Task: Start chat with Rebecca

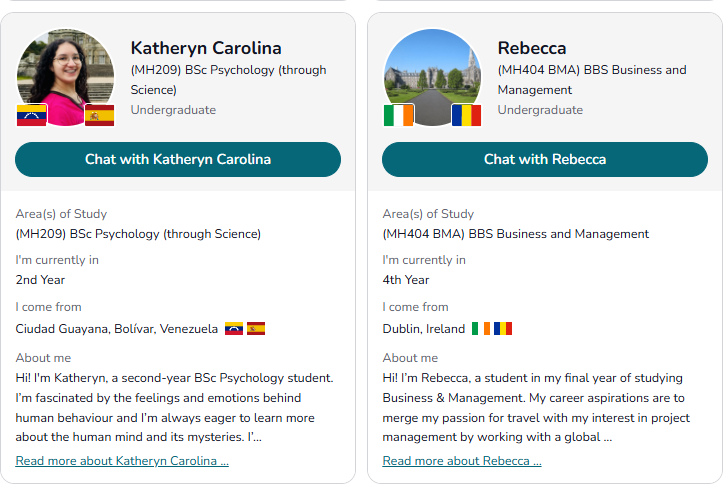Action: (545, 159)
